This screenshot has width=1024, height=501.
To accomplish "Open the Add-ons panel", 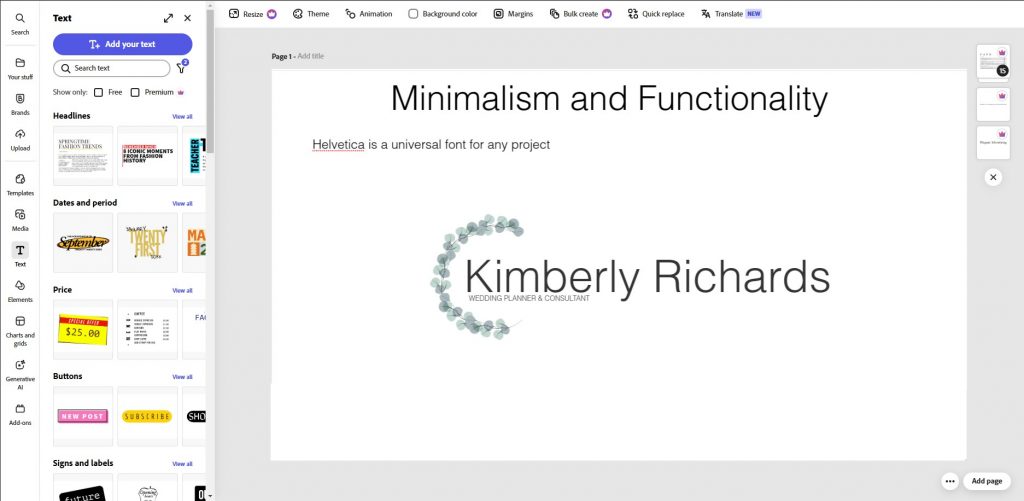I will point(20,414).
